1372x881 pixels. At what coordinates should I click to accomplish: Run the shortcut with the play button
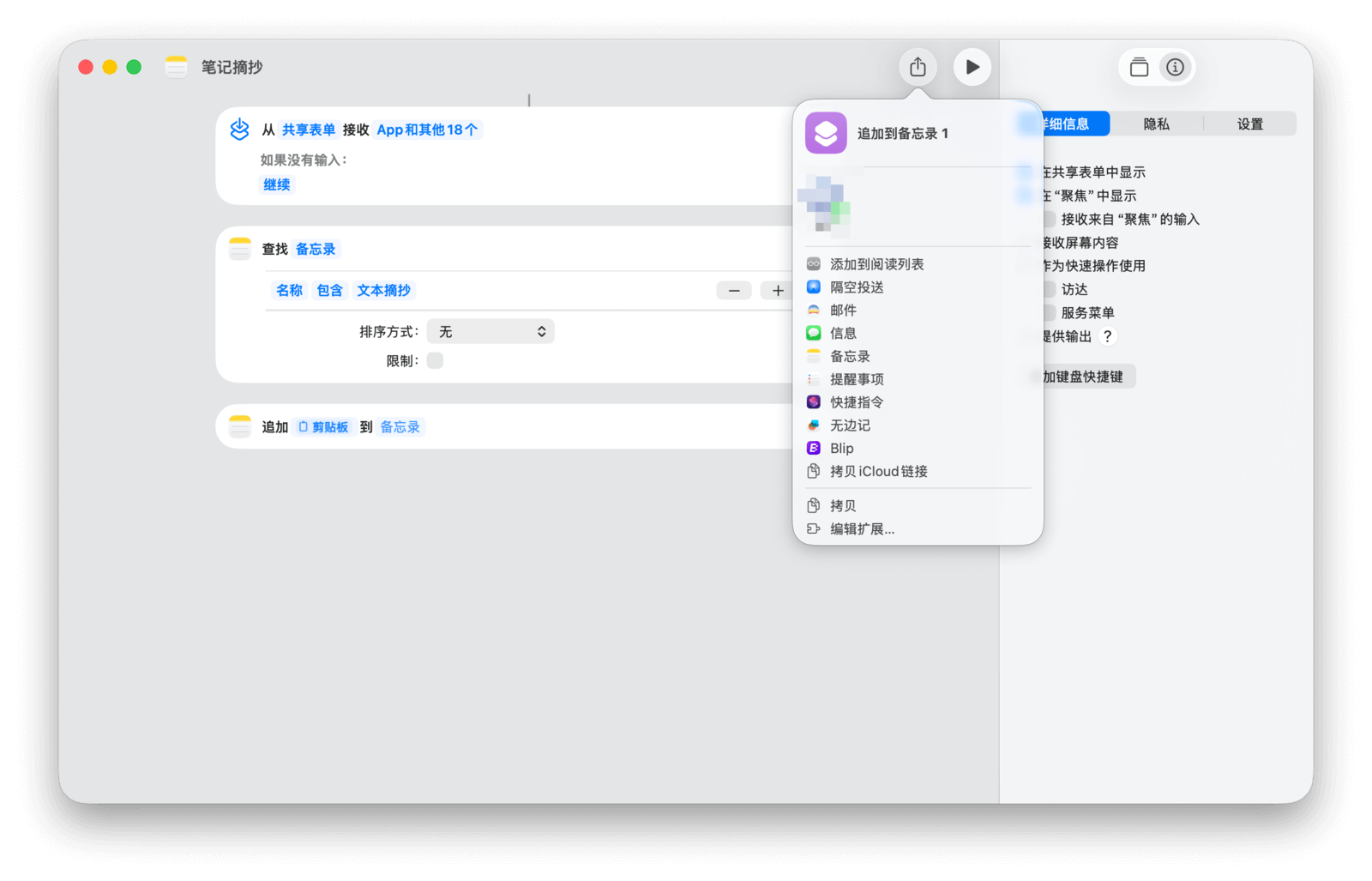click(x=972, y=67)
